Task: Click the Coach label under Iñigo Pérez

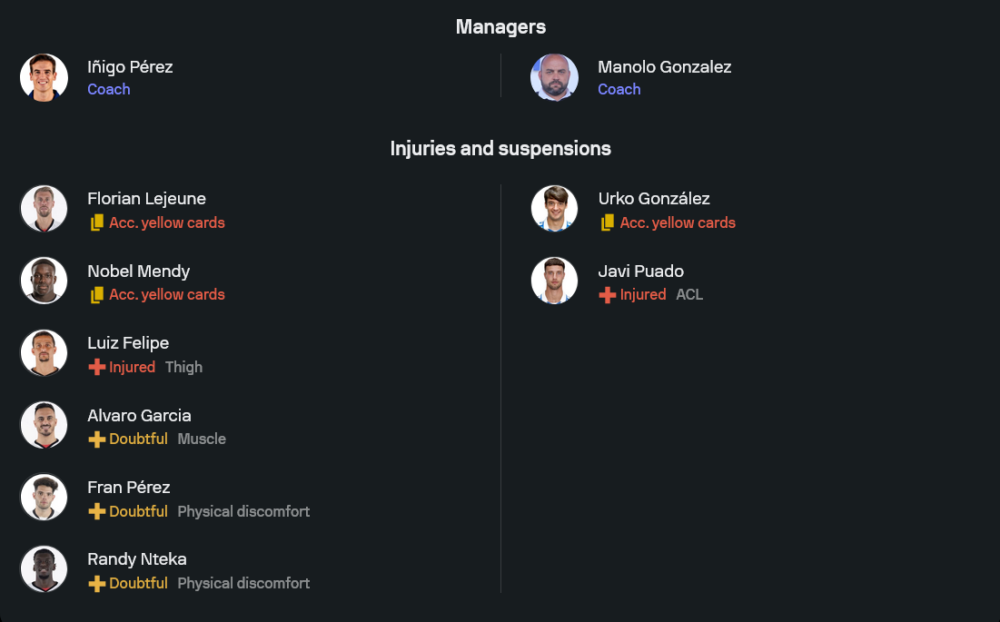Action: coord(108,89)
